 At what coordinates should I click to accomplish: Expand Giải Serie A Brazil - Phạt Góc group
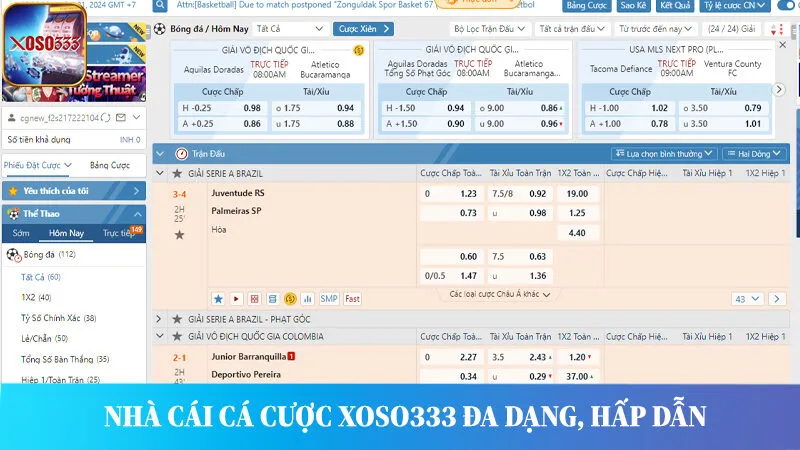[159, 319]
